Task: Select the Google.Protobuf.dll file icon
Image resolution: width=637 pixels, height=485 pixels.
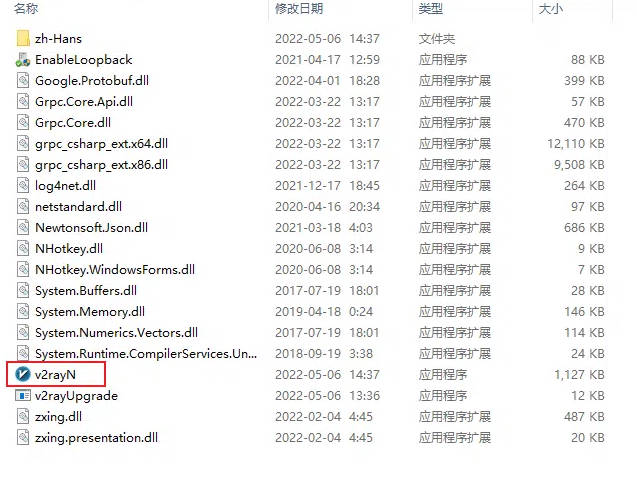Action: tap(23, 80)
